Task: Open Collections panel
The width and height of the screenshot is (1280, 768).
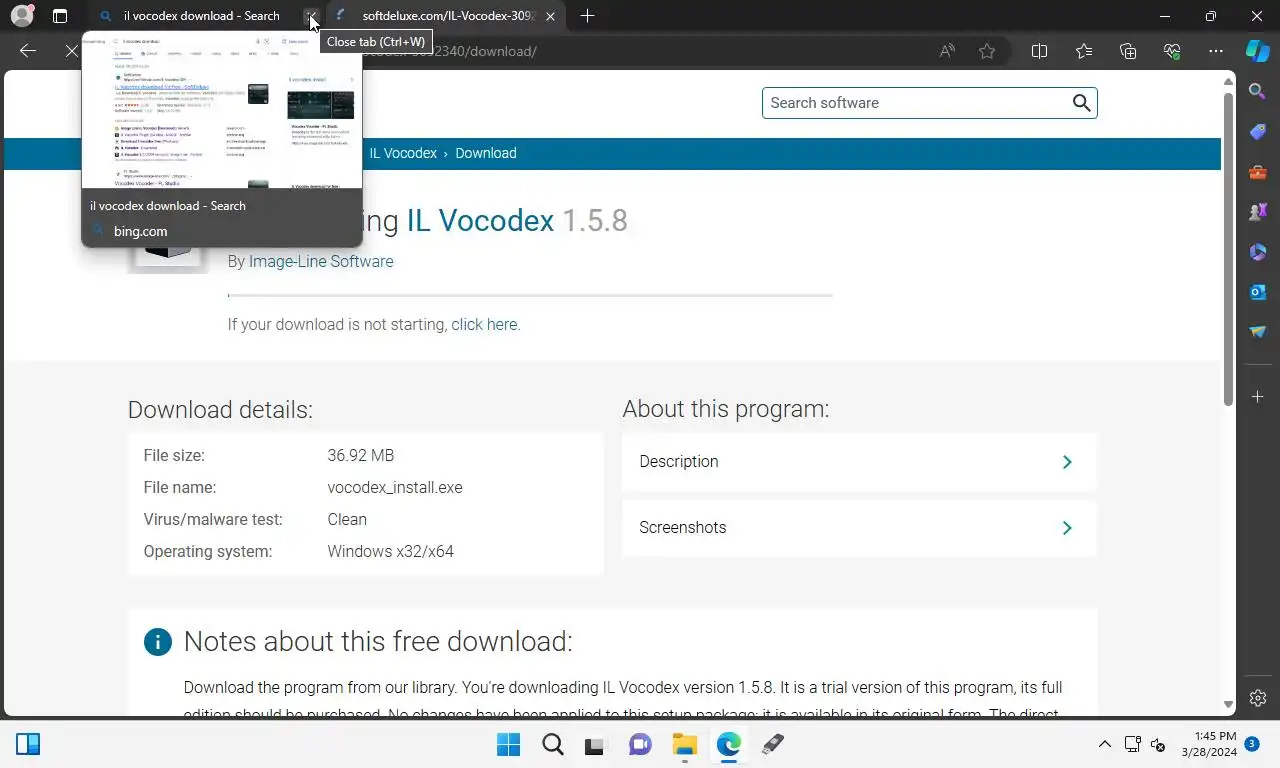Action: point(1128,51)
